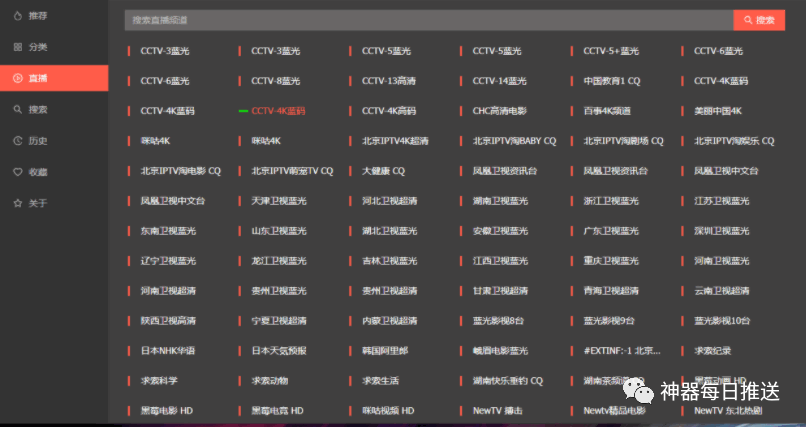
Task: Play the 天津卫视蓝光 channel
Action: coord(279,201)
